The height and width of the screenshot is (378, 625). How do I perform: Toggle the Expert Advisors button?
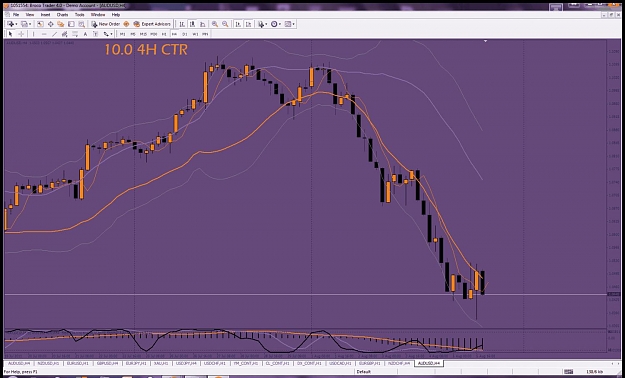pos(152,24)
